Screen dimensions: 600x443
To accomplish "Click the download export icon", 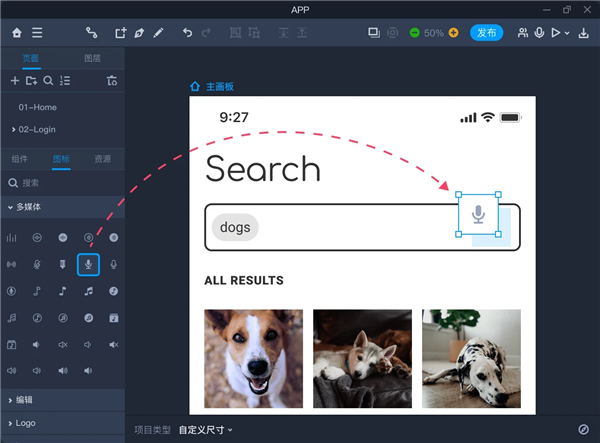I will [x=584, y=33].
